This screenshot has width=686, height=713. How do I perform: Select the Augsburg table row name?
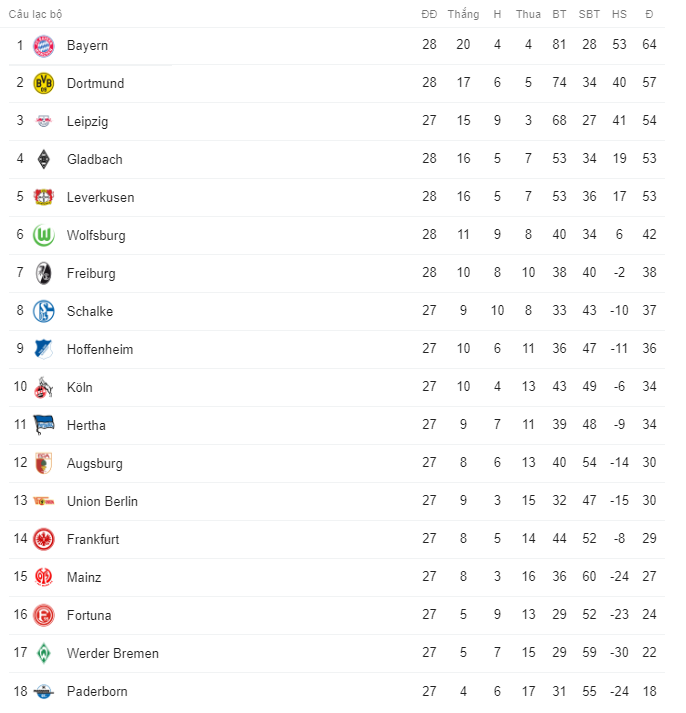(95, 463)
